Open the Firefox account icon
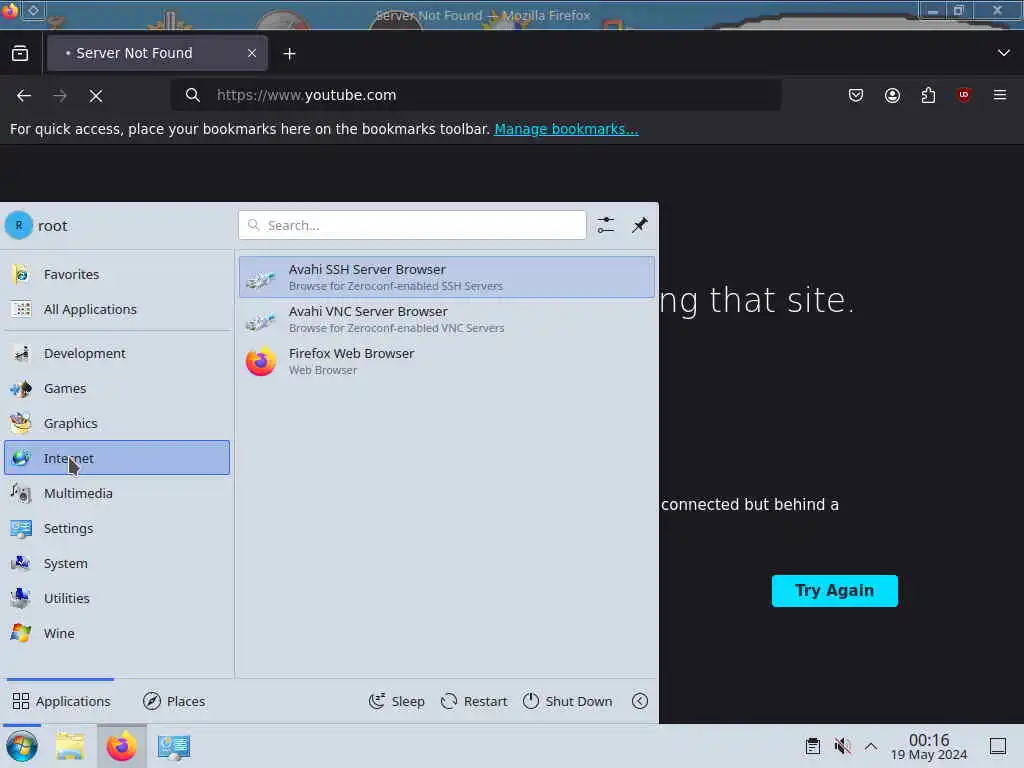 (892, 95)
